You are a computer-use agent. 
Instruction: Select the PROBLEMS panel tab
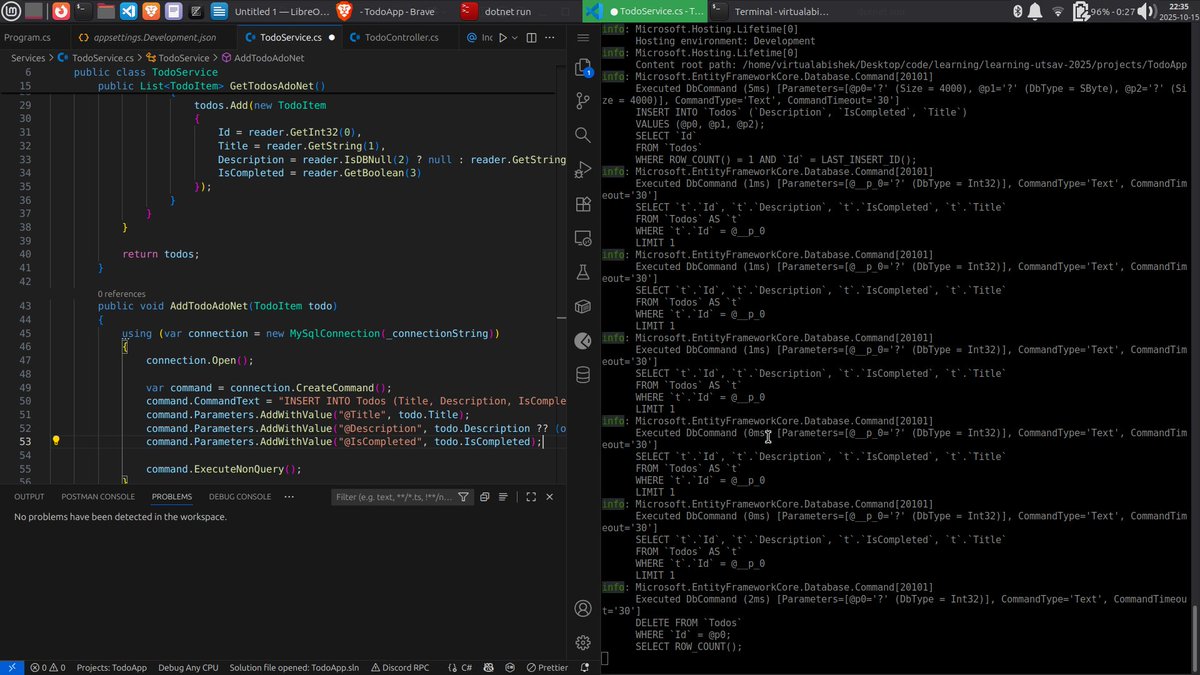172,496
